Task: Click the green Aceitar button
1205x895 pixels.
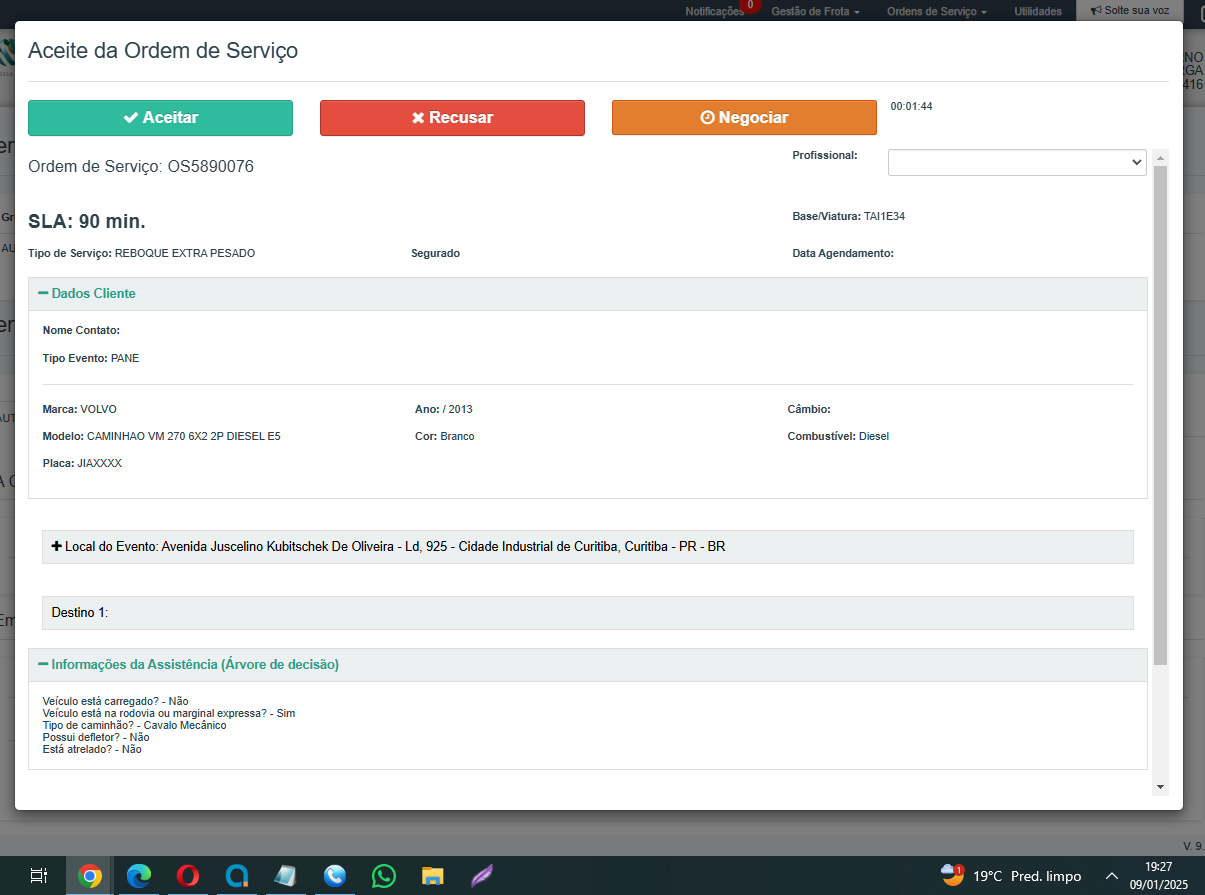Action: tap(160, 118)
